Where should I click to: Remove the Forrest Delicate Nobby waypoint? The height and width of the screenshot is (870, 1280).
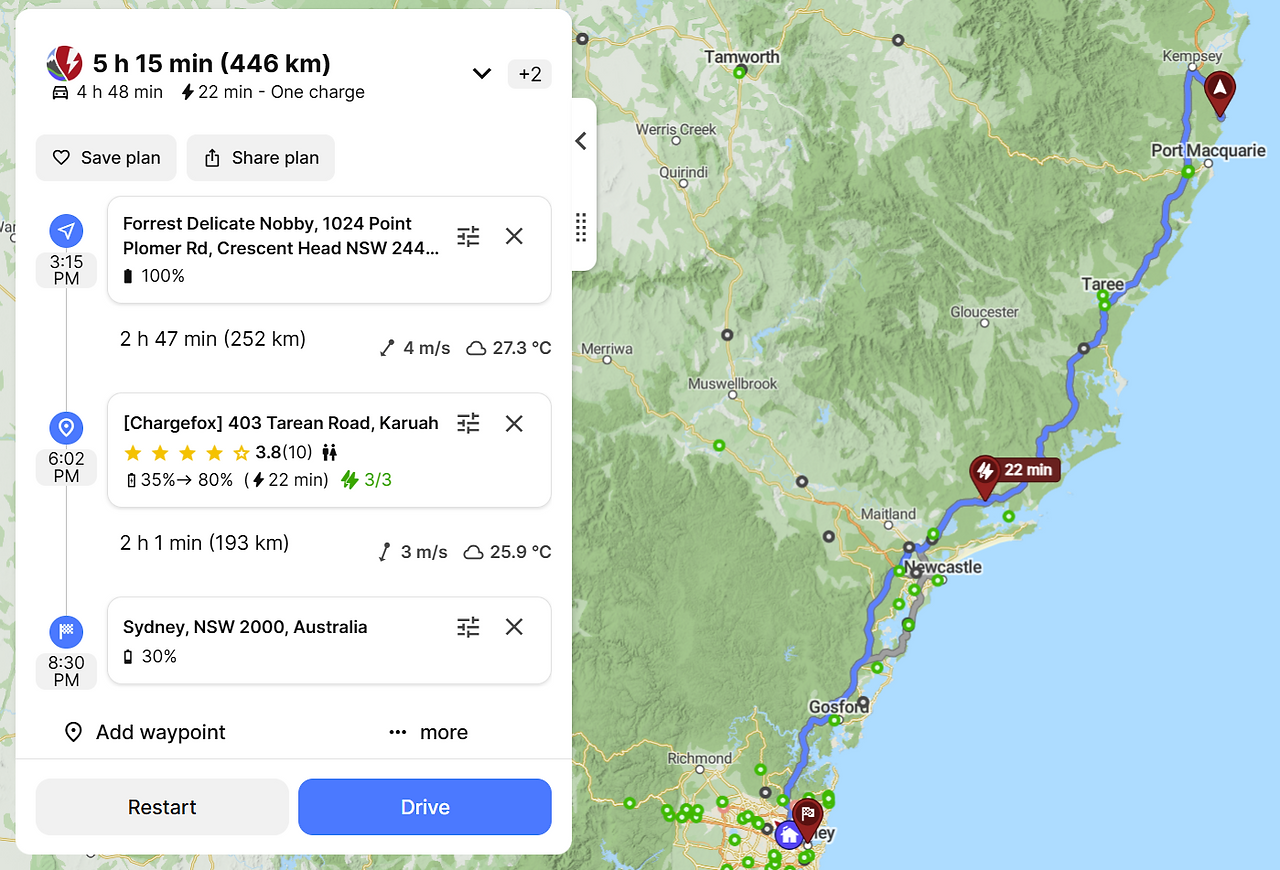[514, 236]
